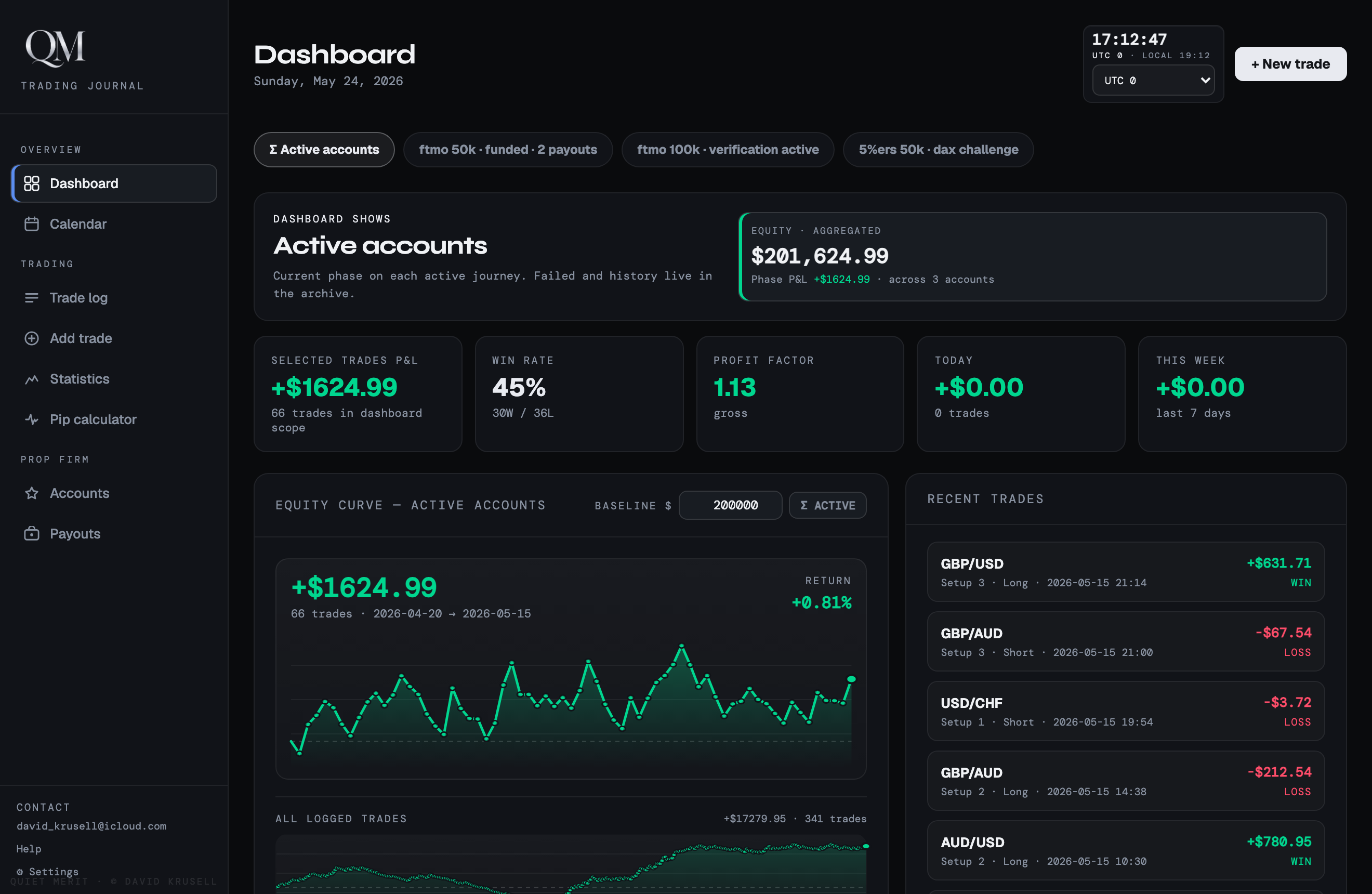Click the +$17279.95 · 341 trades text
The height and width of the screenshot is (894, 1372).
click(795, 819)
